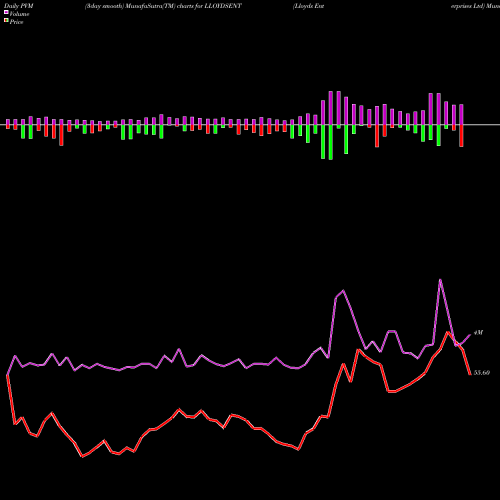Click the magenta Volume legend swatch
Screen dimensions: 500x500
click(6, 12)
